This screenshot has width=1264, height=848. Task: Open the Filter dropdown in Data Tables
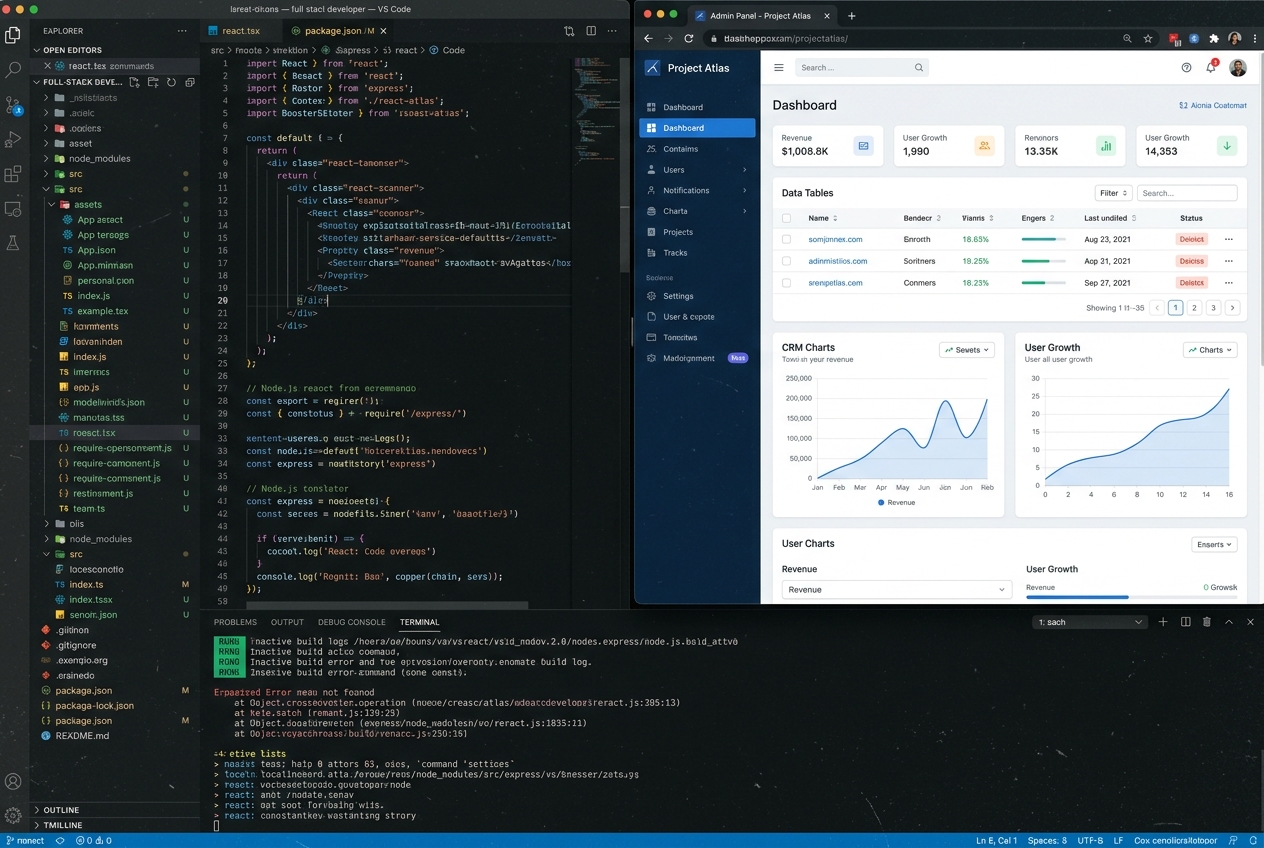1113,193
